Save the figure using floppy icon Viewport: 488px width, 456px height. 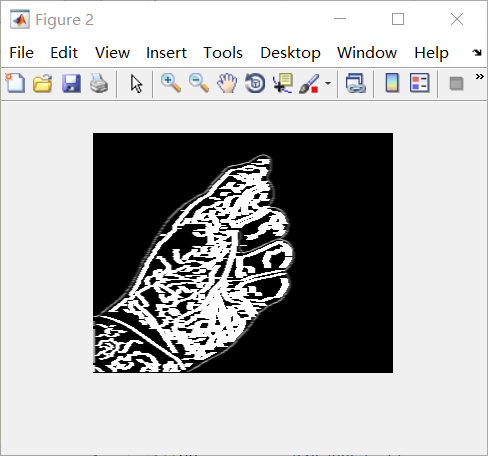(71, 83)
